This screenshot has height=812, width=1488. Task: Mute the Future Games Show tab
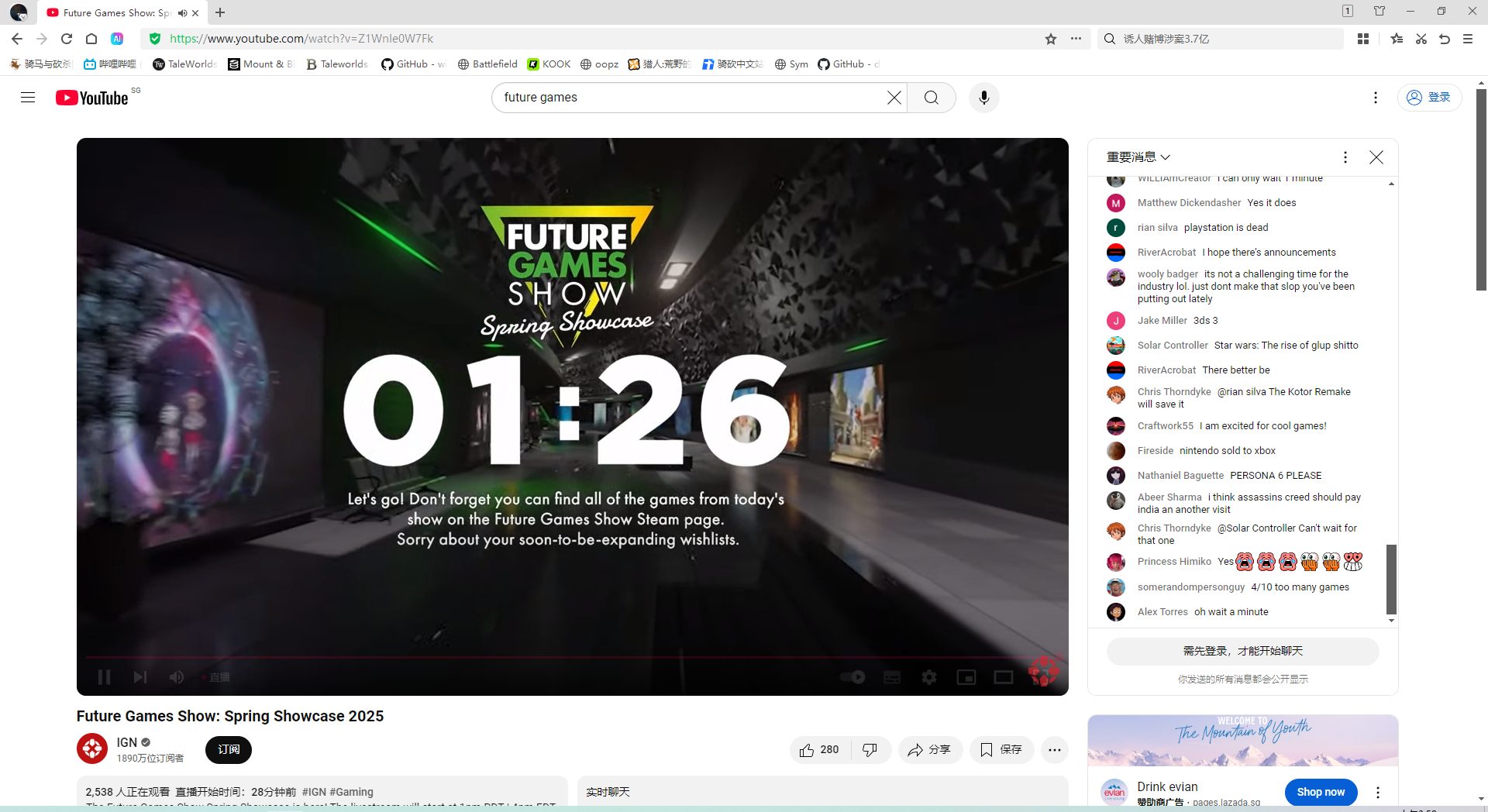[x=182, y=13]
